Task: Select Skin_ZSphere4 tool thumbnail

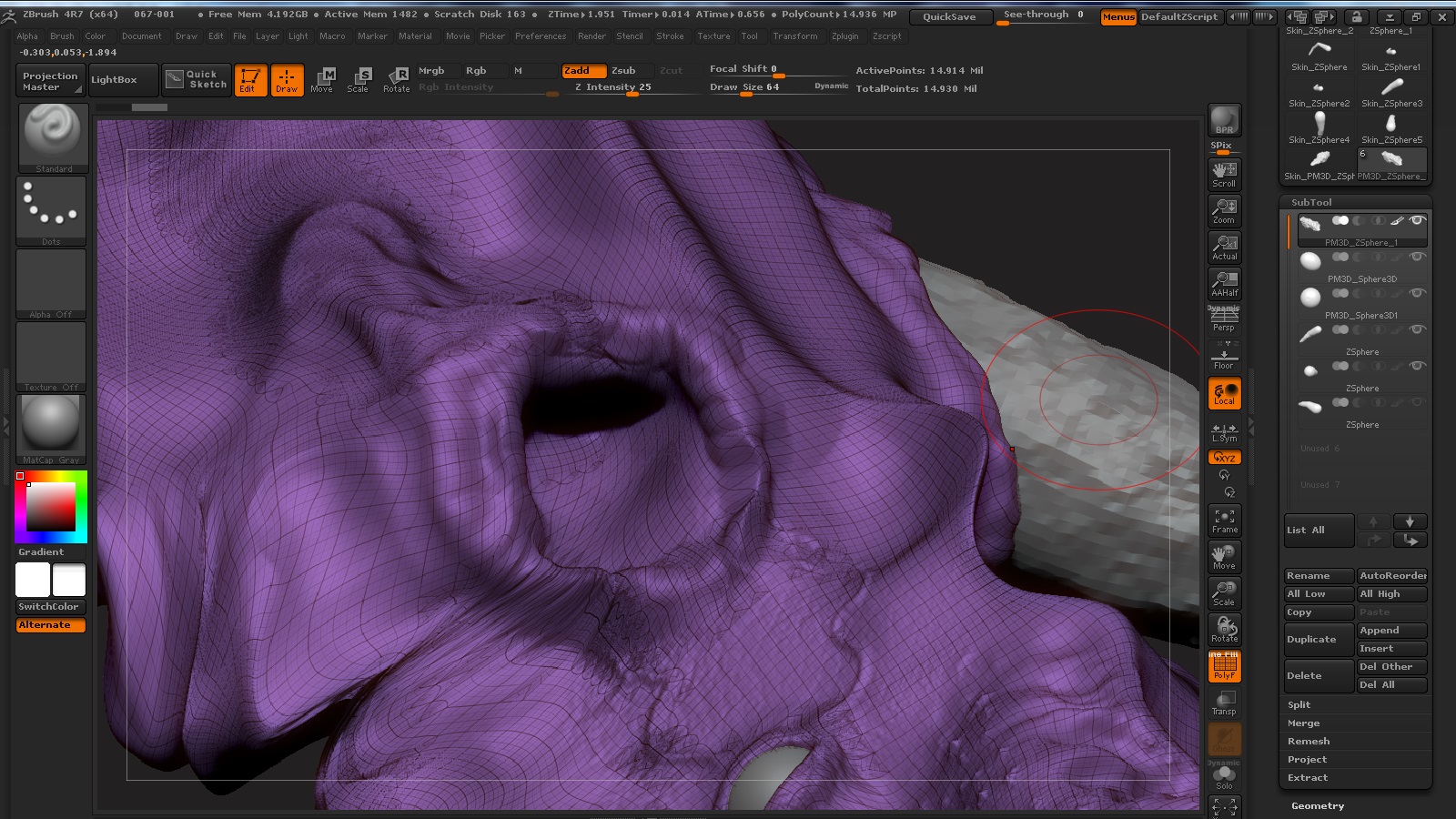Action: click(1319, 127)
